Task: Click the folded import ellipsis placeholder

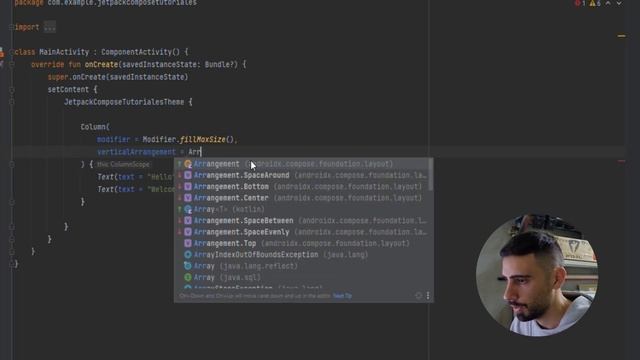Action: coord(50,27)
